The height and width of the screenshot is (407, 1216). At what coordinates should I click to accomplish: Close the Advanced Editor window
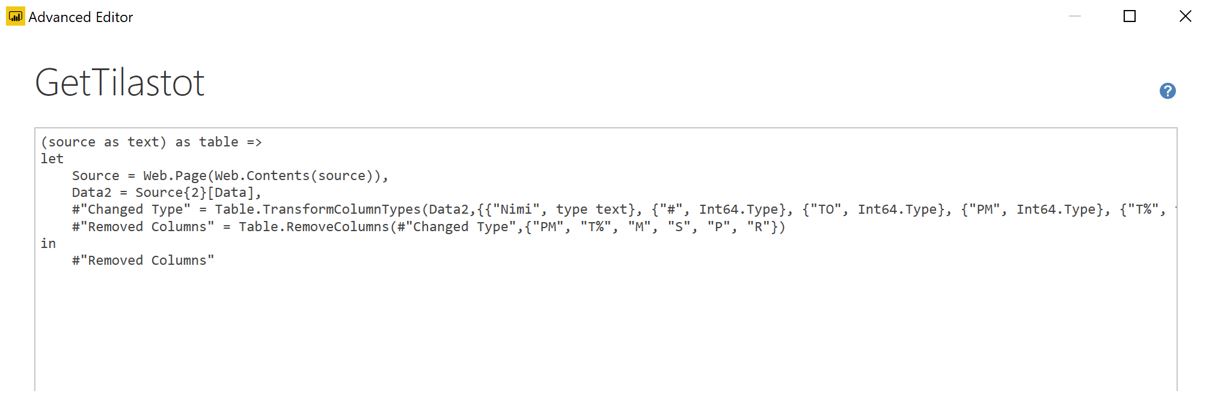[x=1185, y=16]
